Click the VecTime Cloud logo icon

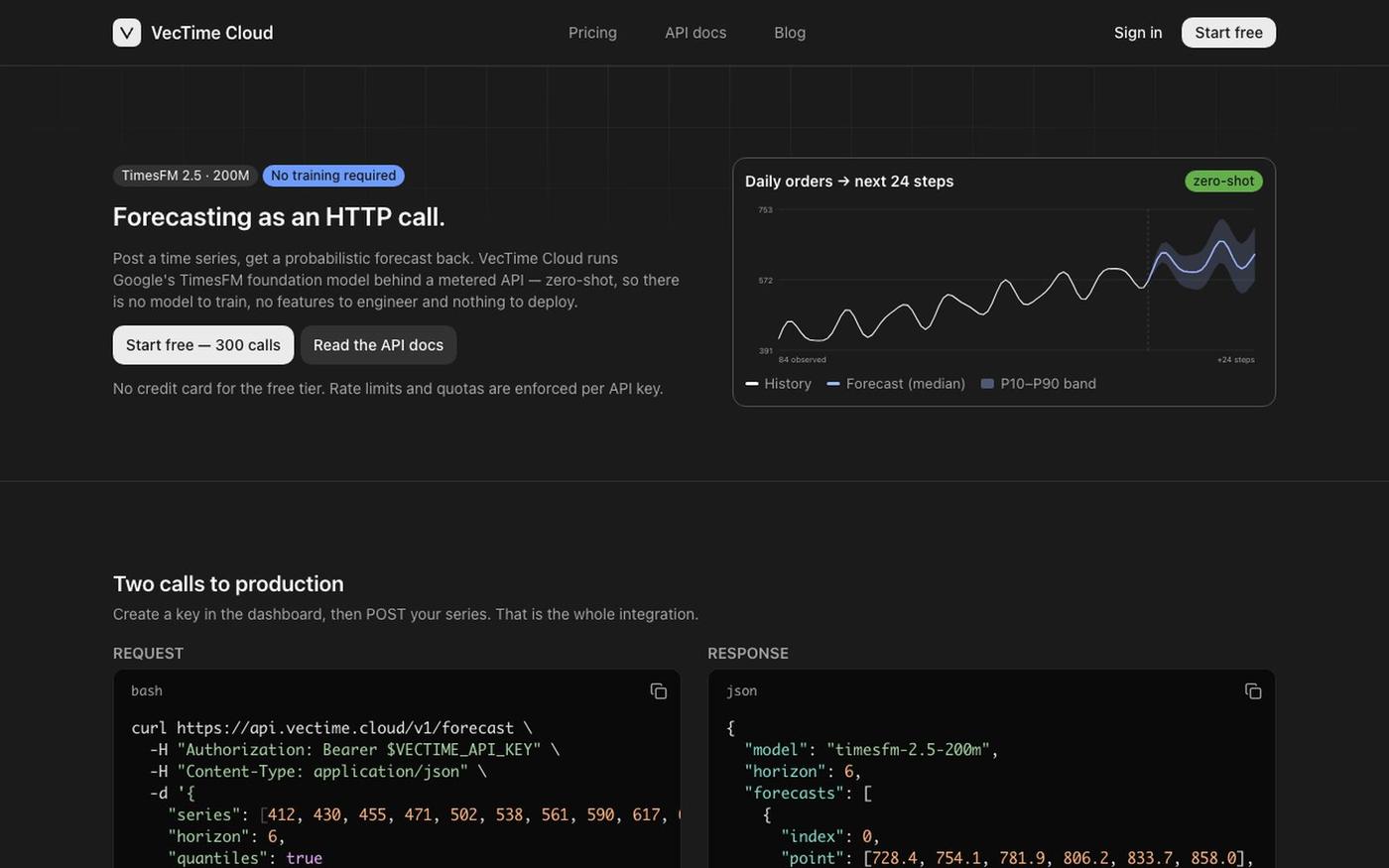tap(127, 33)
